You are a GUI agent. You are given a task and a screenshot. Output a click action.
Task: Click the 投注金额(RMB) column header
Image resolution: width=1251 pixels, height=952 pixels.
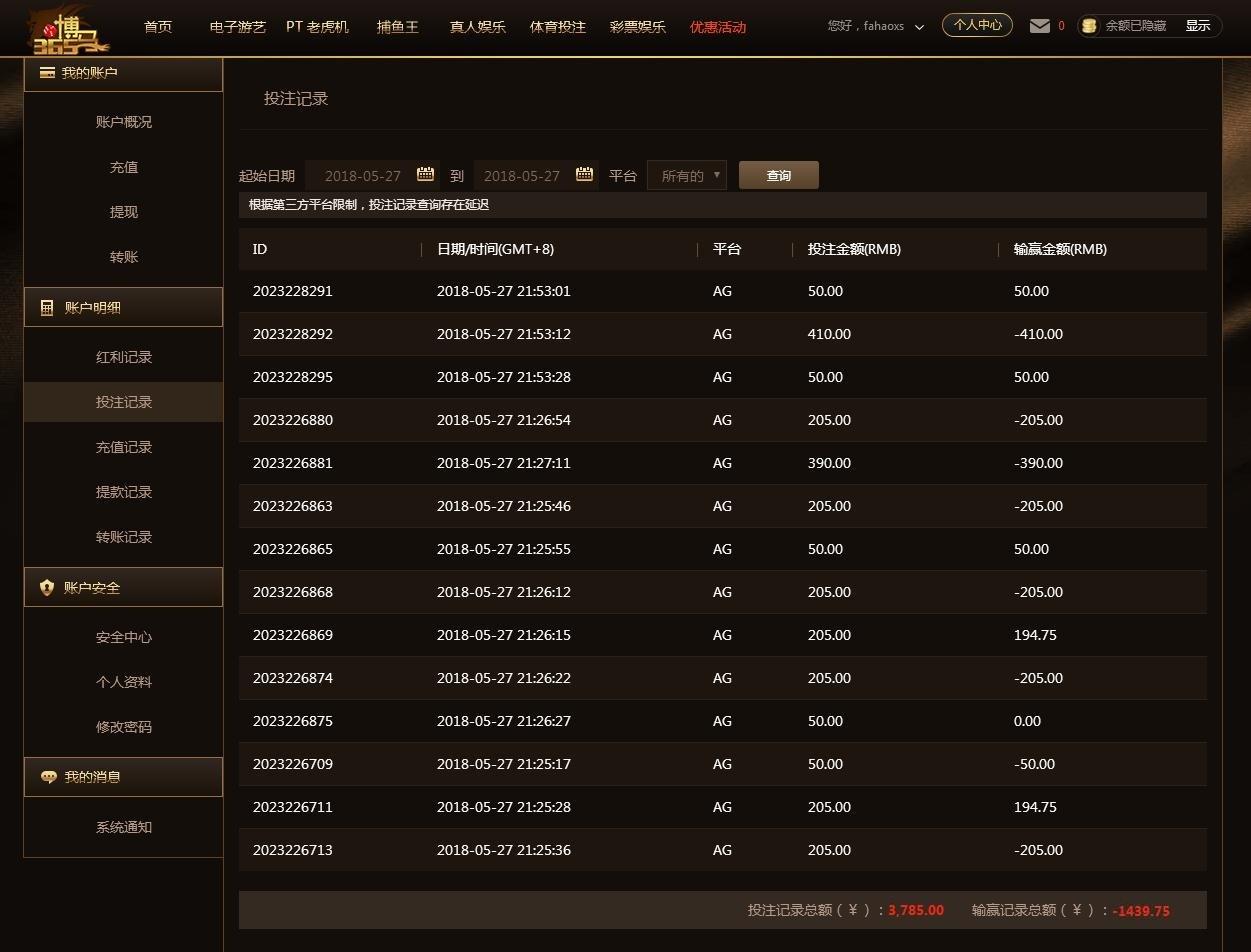tap(854, 249)
